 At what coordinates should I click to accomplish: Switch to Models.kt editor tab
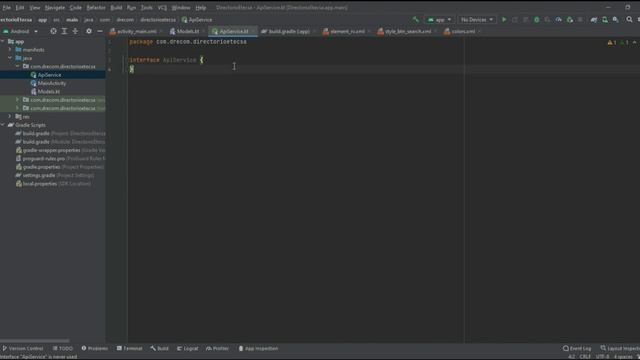[188, 31]
